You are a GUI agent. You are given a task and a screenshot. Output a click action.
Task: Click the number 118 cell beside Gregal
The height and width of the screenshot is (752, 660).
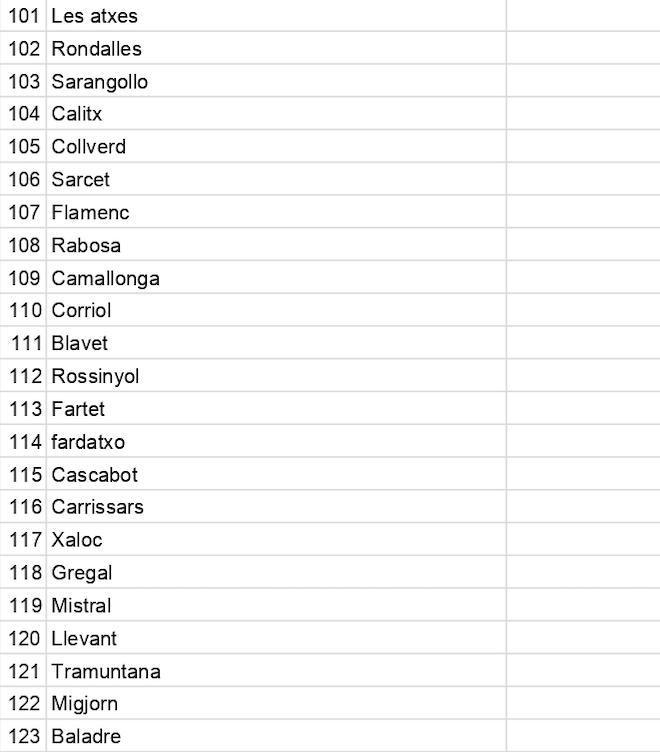(x=23, y=573)
